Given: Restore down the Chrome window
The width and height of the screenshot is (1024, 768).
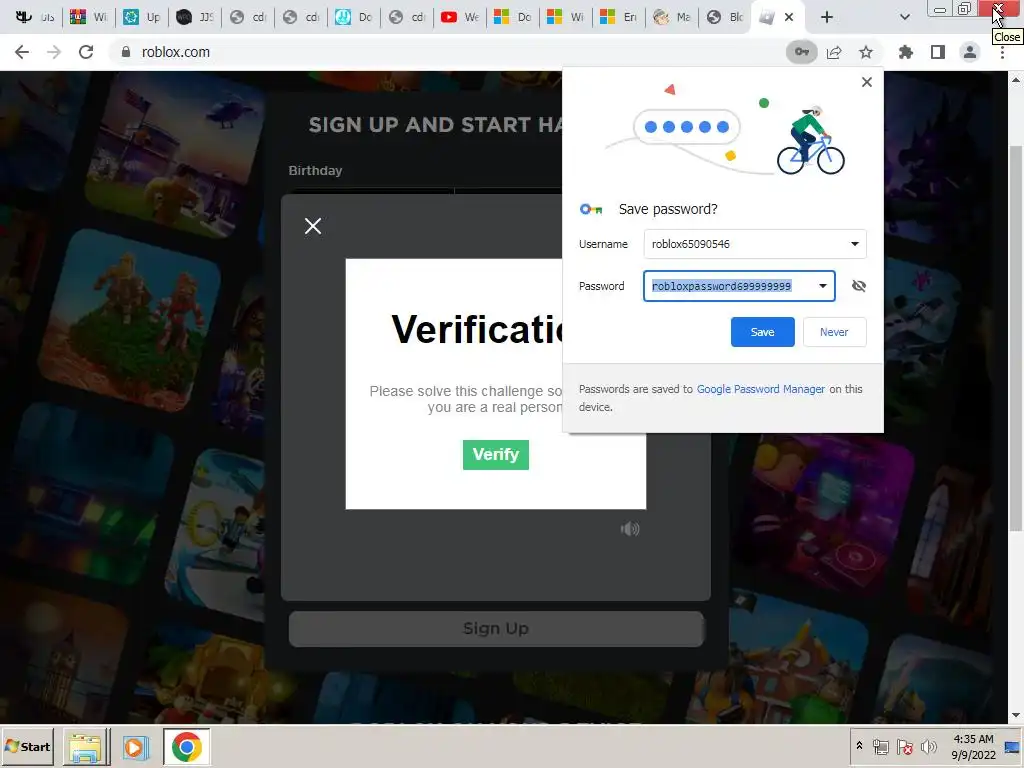Looking at the screenshot, I should tap(964, 9).
